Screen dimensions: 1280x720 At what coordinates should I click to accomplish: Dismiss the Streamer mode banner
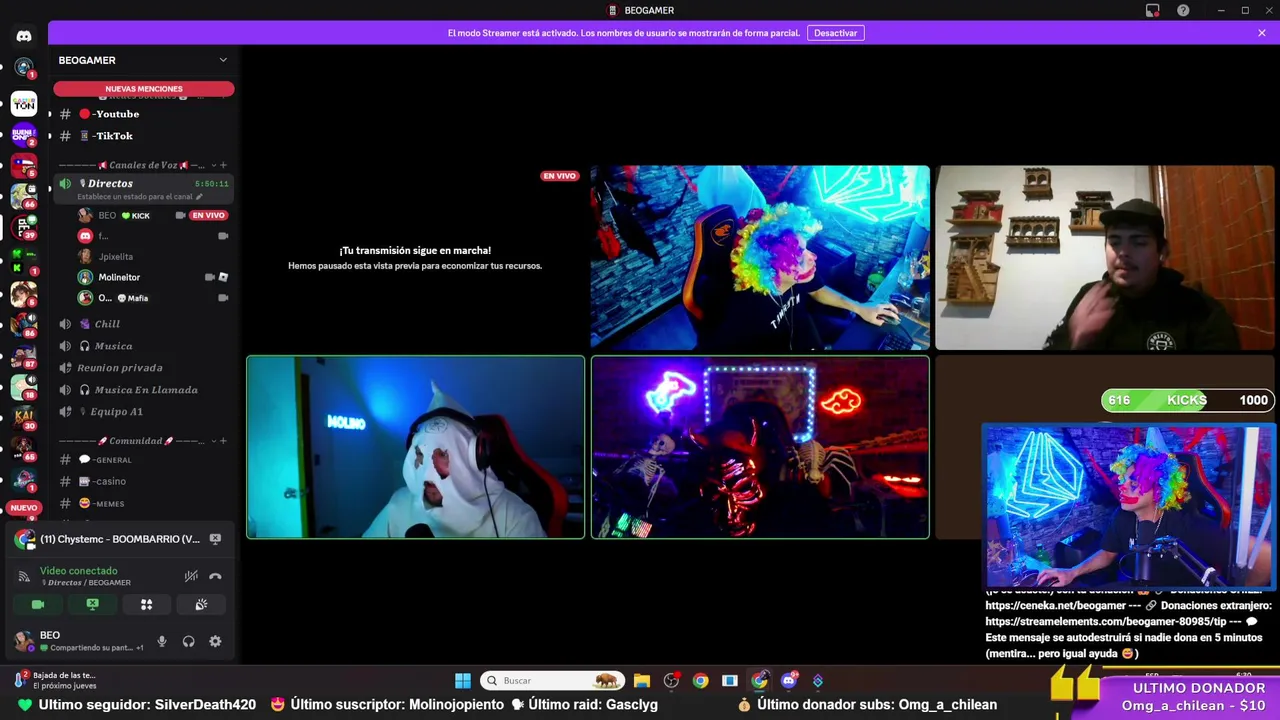point(1262,33)
